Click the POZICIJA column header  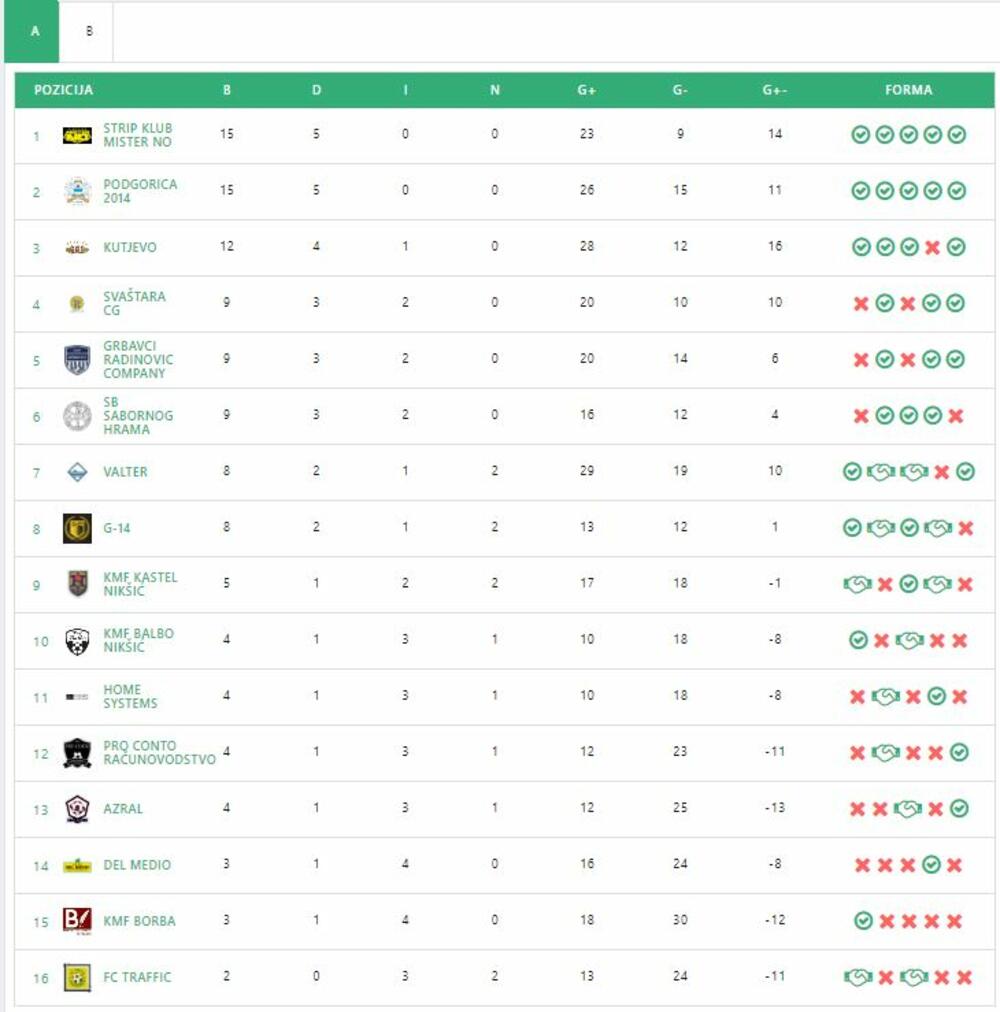[63, 90]
